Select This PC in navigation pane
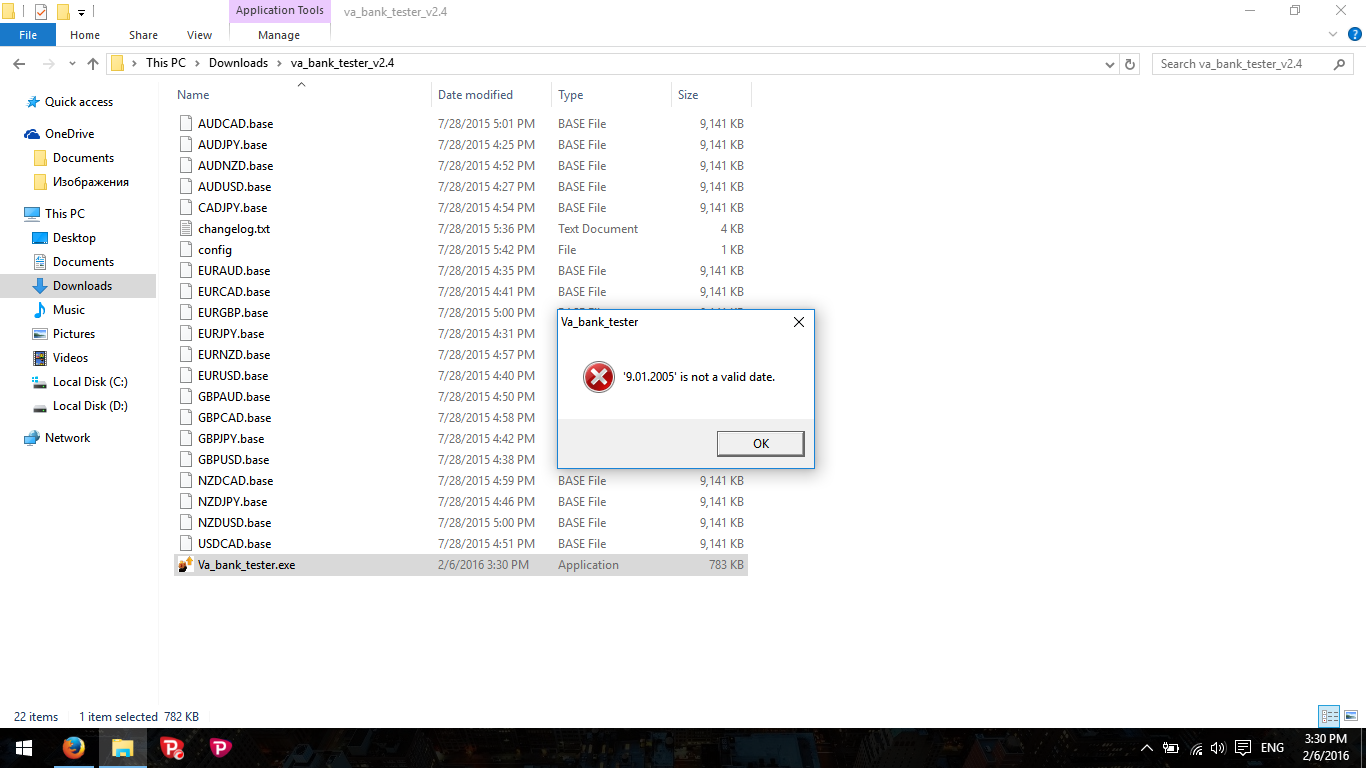 65,214
